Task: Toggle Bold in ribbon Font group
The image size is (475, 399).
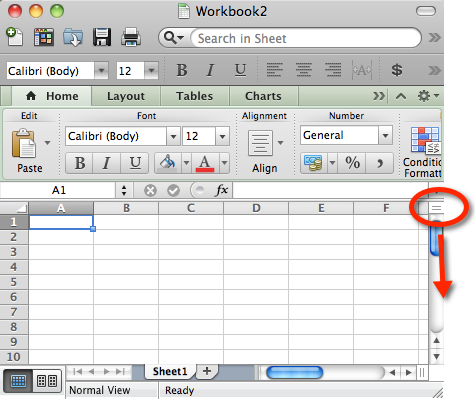Action: (80, 163)
